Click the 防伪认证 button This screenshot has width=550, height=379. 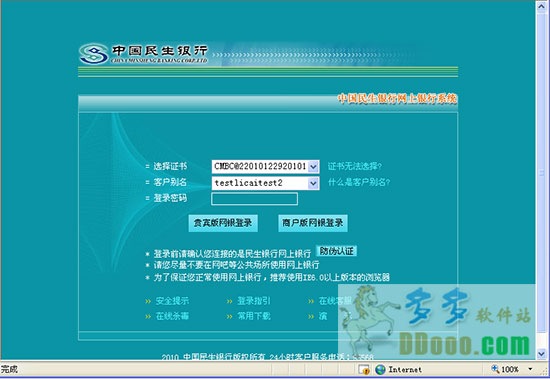[336, 251]
